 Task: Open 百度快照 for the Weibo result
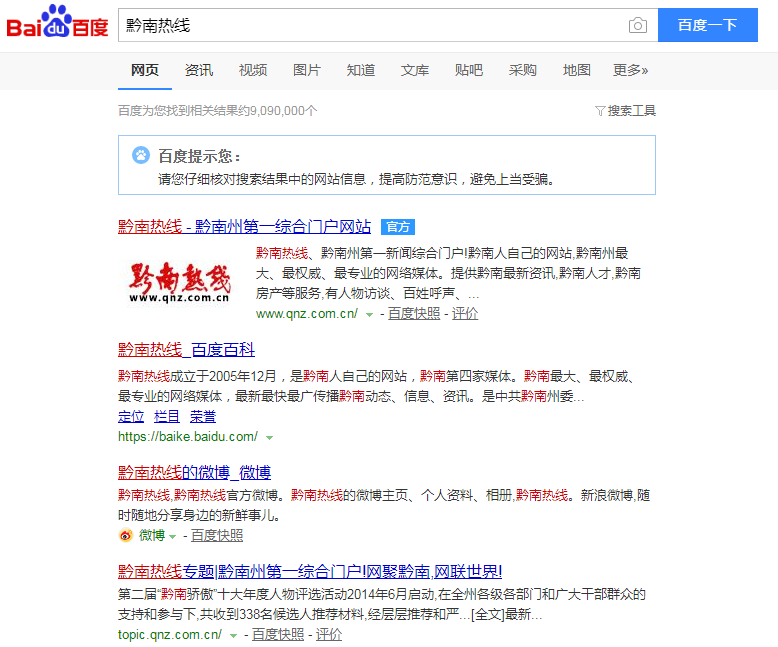pyautogui.click(x=217, y=535)
